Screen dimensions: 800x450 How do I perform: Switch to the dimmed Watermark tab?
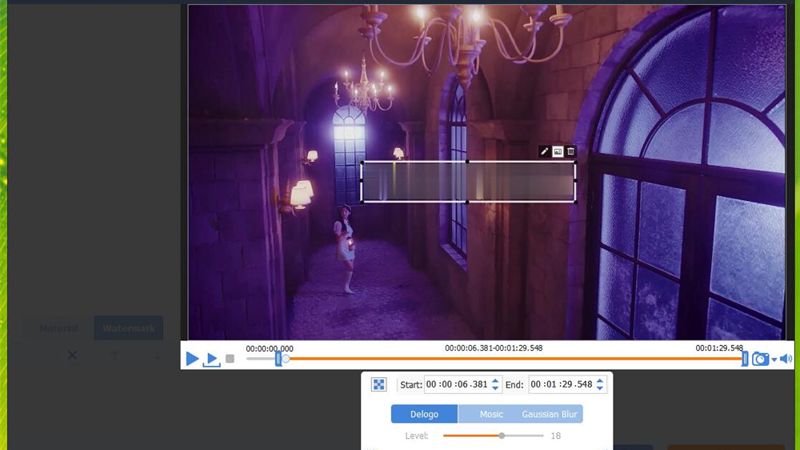(x=129, y=328)
